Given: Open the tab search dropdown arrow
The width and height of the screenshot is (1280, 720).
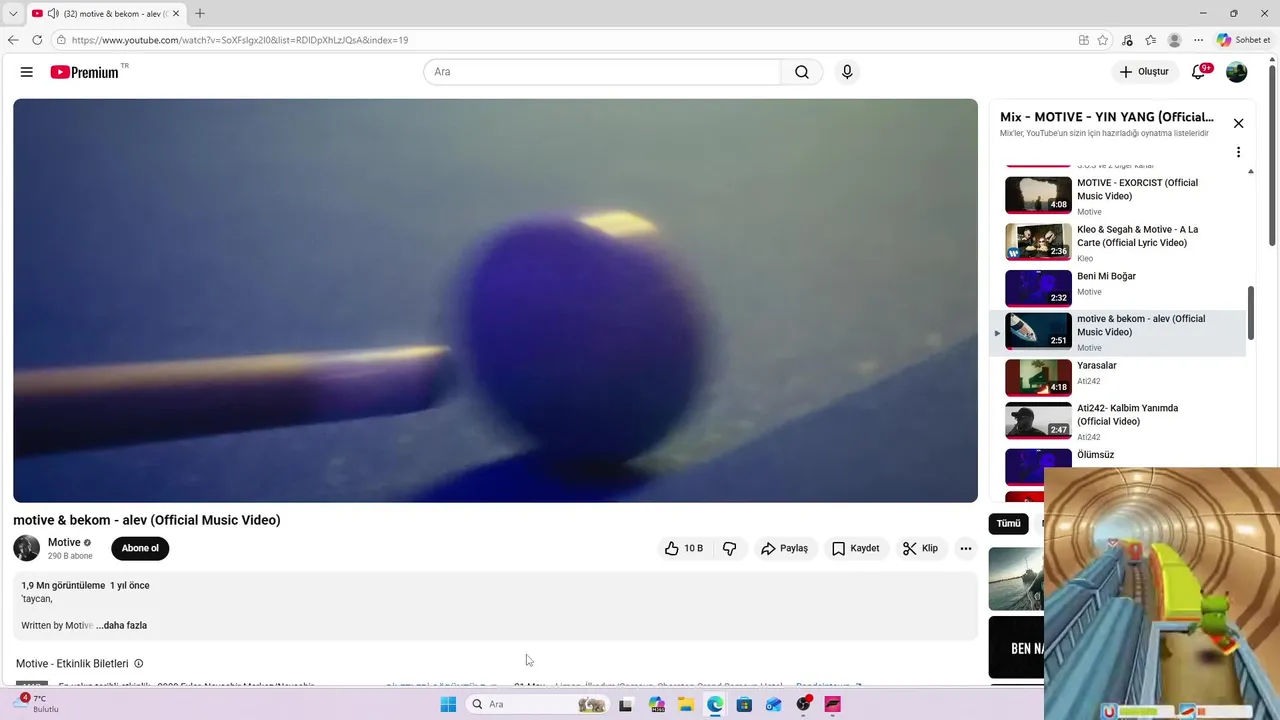Looking at the screenshot, I should pos(13,13).
